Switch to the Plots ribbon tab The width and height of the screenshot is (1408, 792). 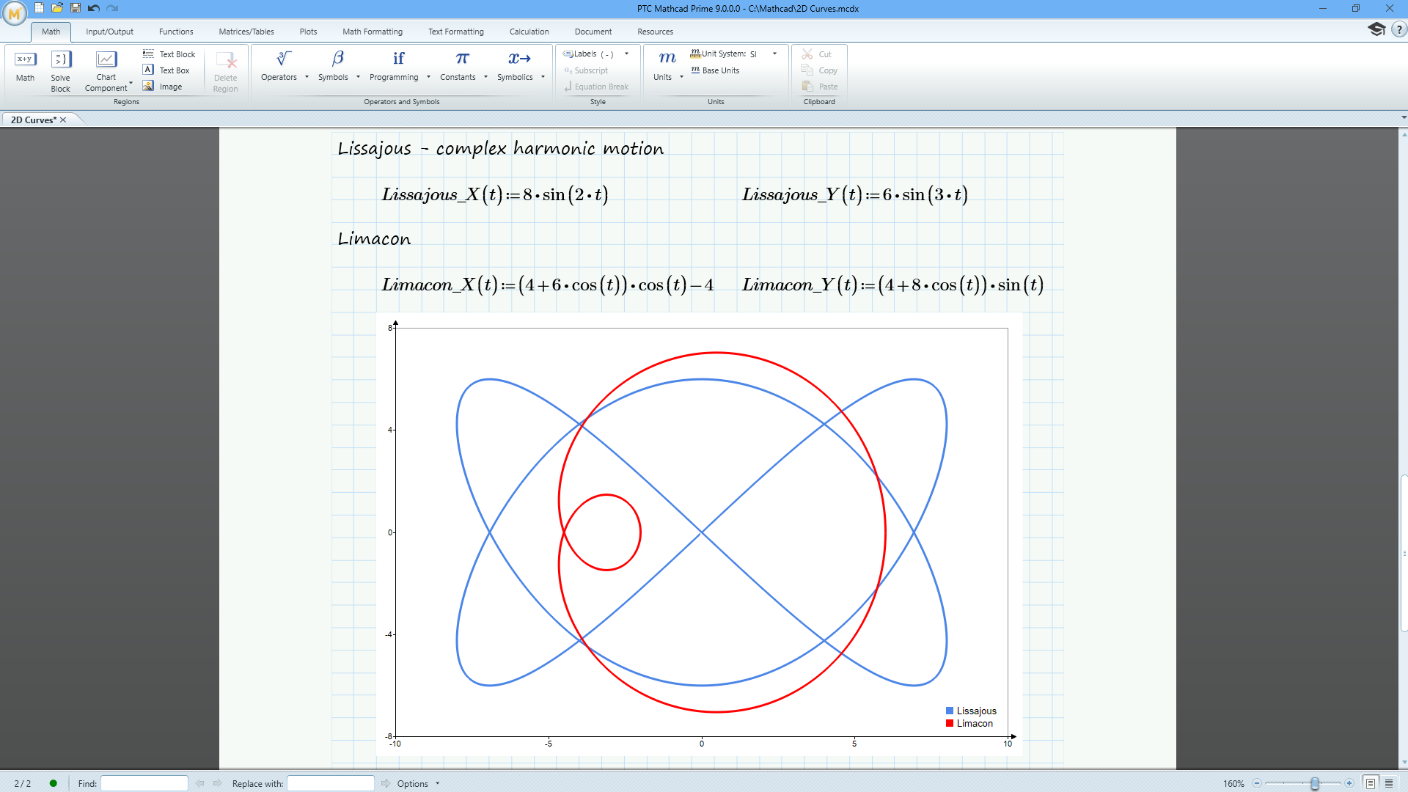coord(307,31)
